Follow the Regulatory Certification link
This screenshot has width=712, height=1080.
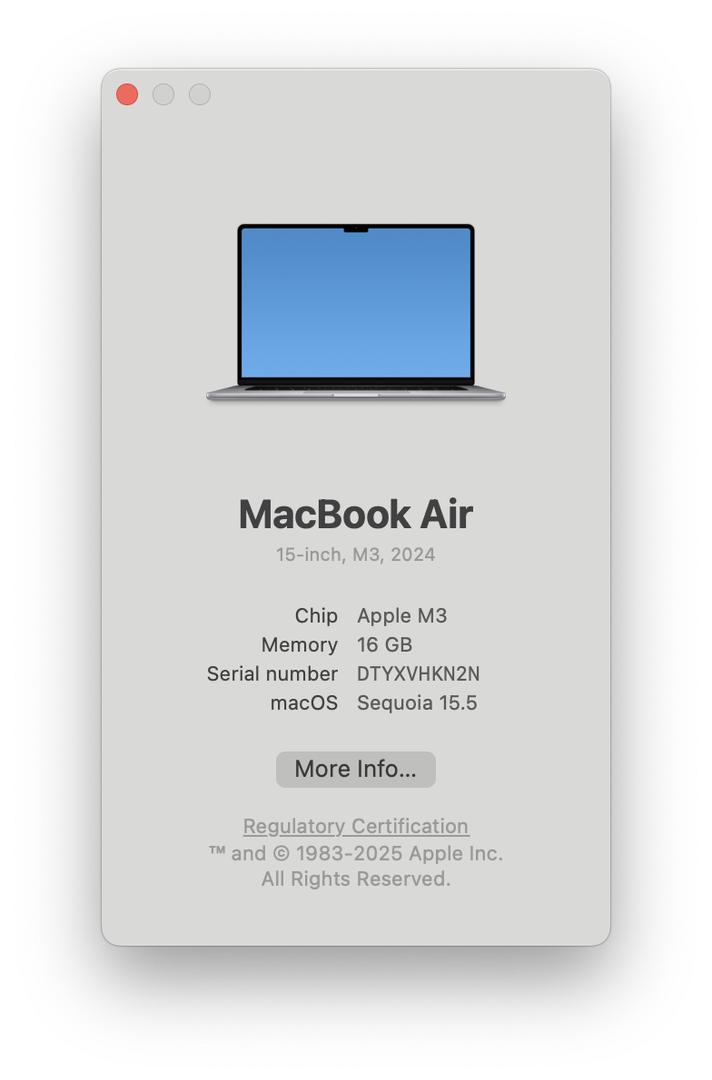(x=356, y=826)
